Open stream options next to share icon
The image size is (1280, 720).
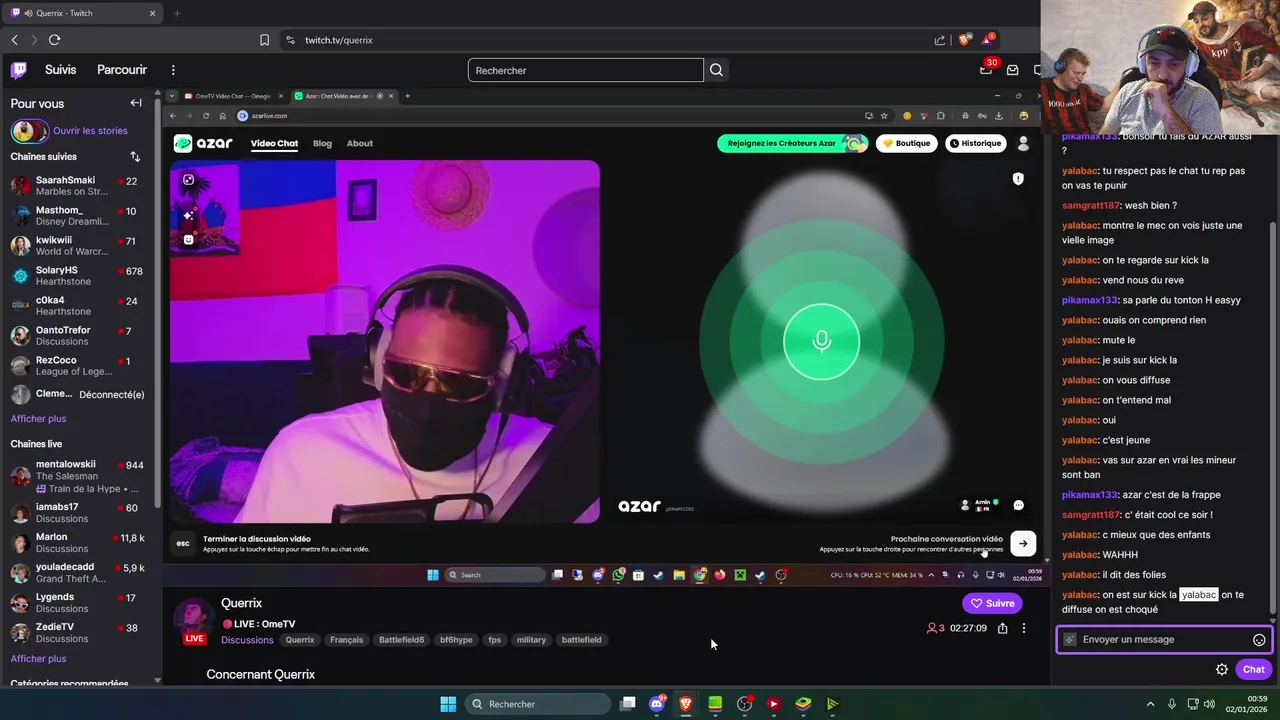click(1023, 628)
